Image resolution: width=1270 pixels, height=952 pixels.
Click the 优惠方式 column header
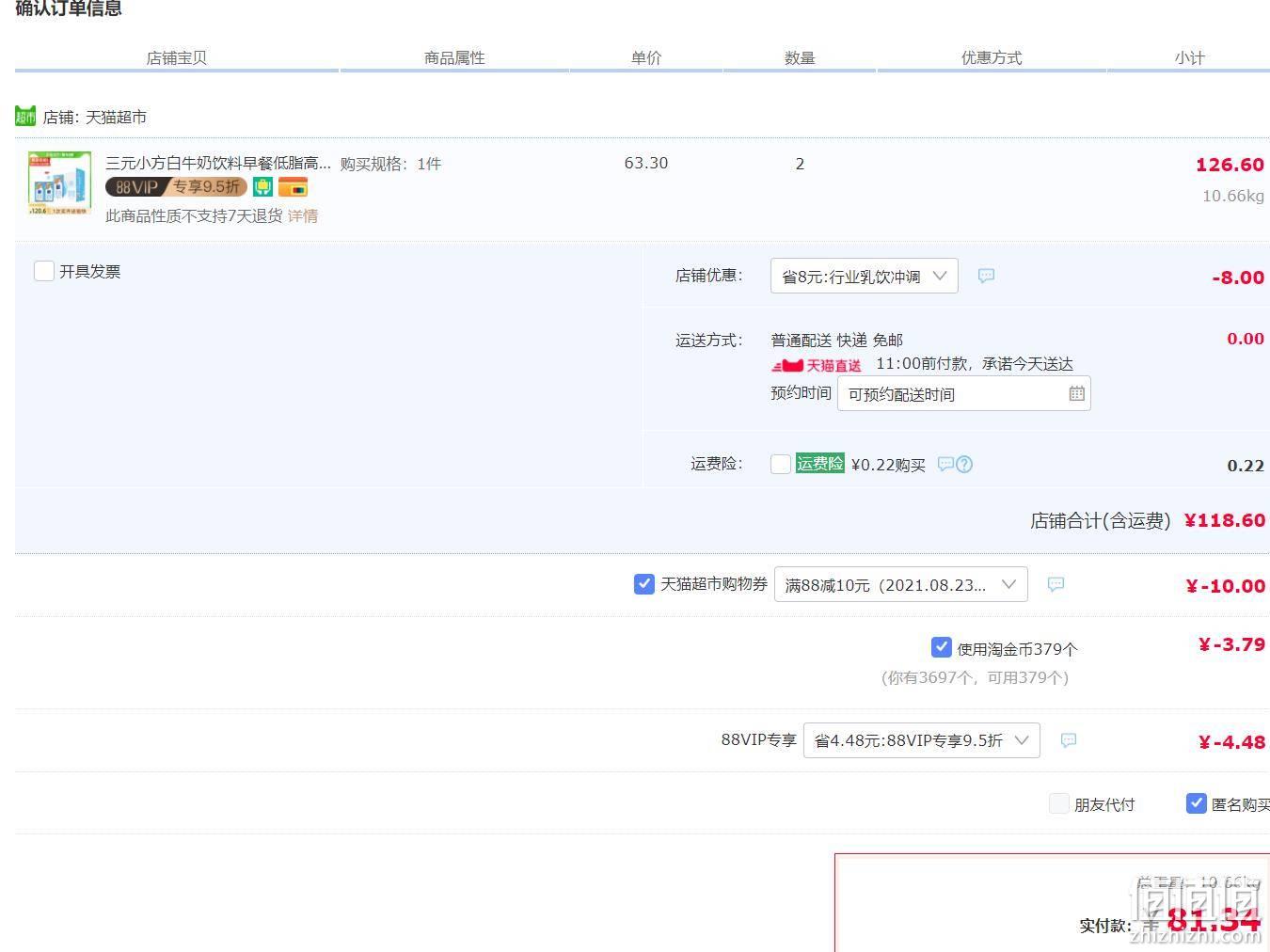point(992,57)
